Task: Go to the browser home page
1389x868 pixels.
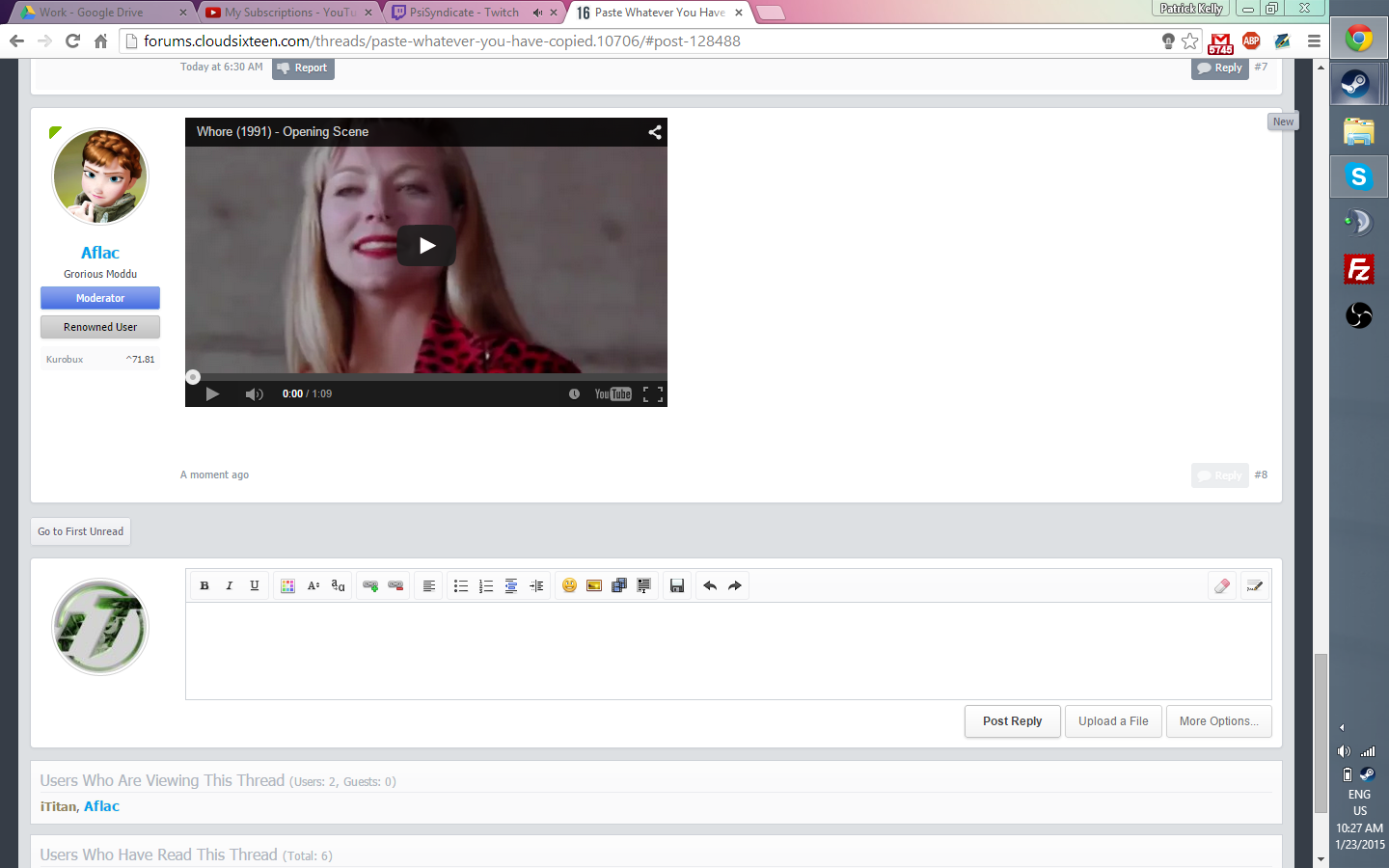Action: [x=100, y=41]
